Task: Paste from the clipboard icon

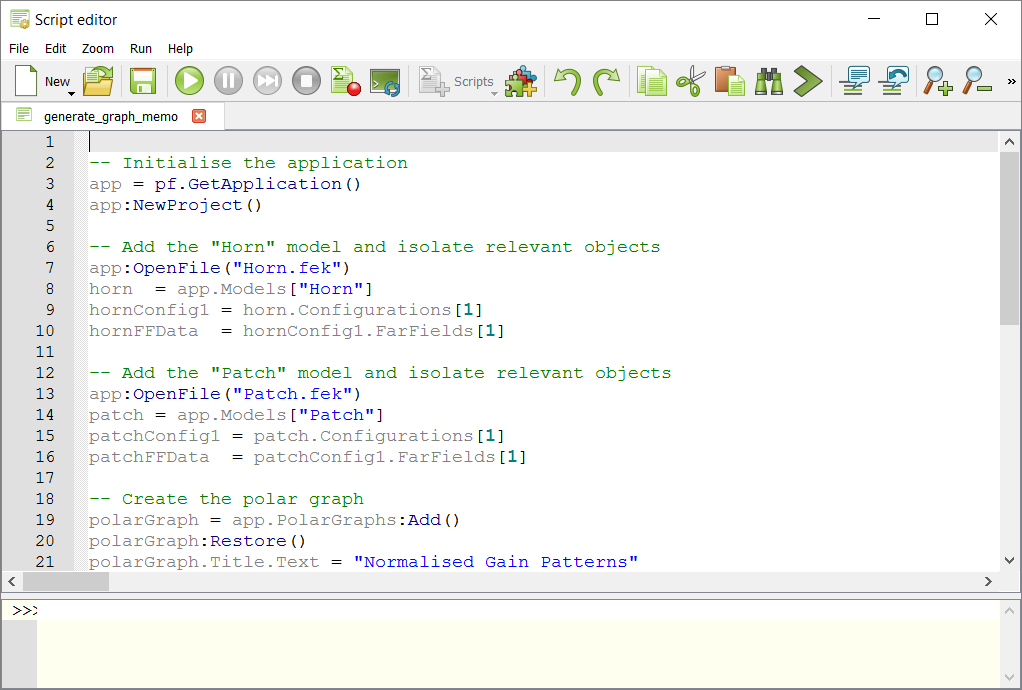Action: (x=729, y=81)
